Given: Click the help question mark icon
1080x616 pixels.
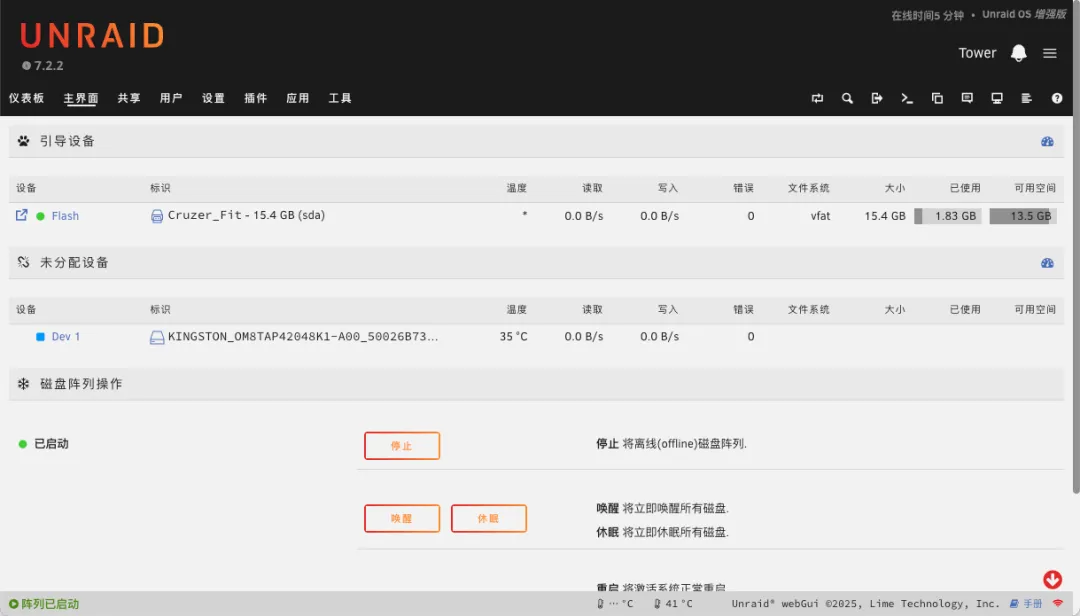Looking at the screenshot, I should [1056, 98].
